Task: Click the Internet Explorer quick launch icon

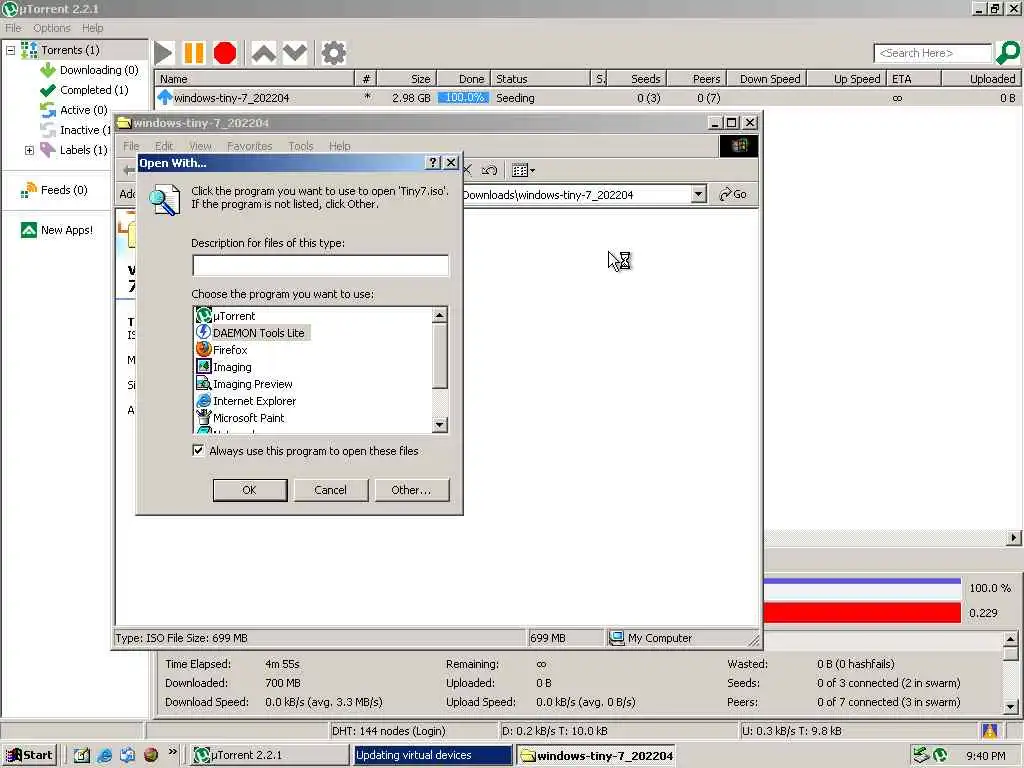Action: [x=104, y=755]
